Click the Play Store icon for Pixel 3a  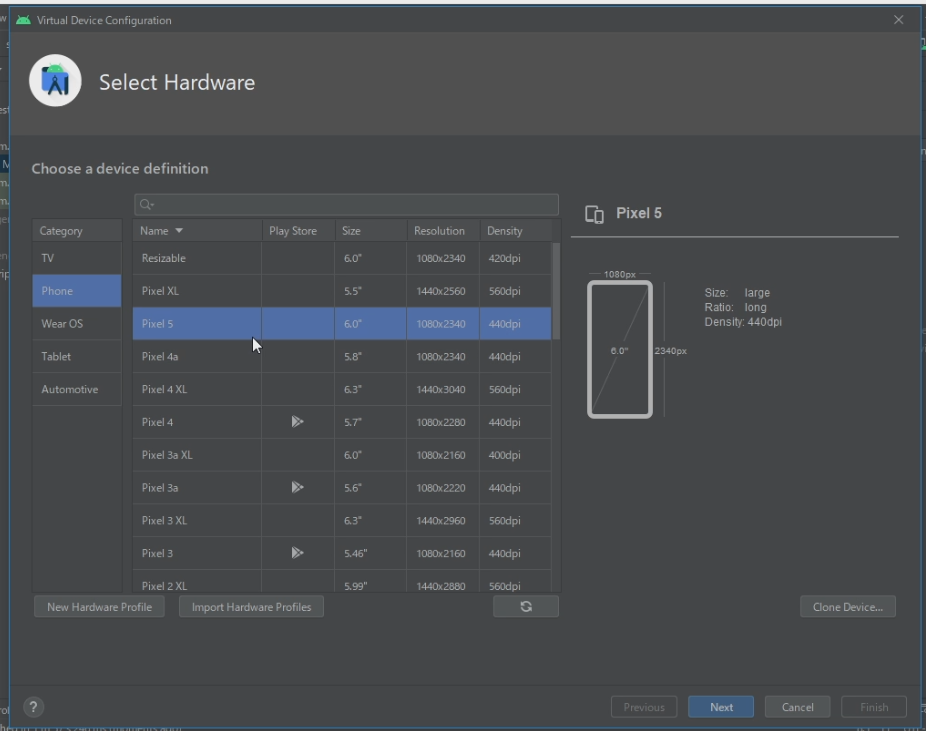[x=297, y=488]
